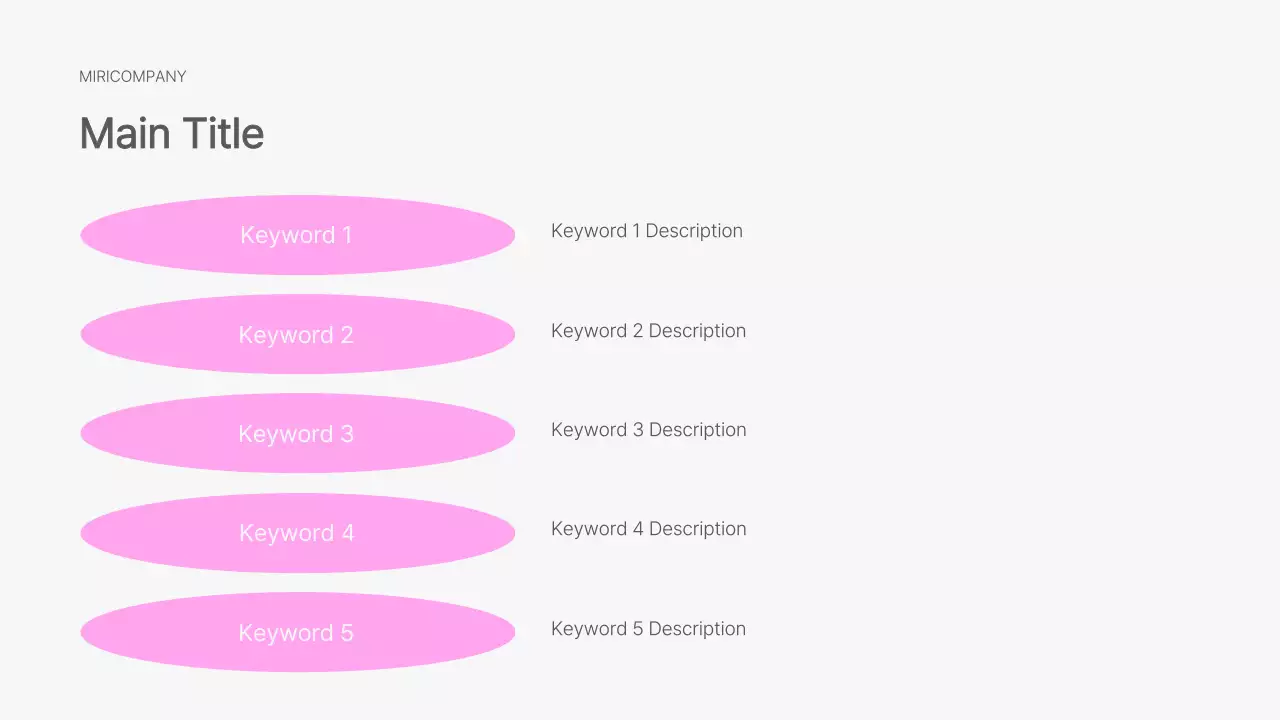Place cursor in white Keyword 3 label
1280x720 pixels.
coord(296,434)
